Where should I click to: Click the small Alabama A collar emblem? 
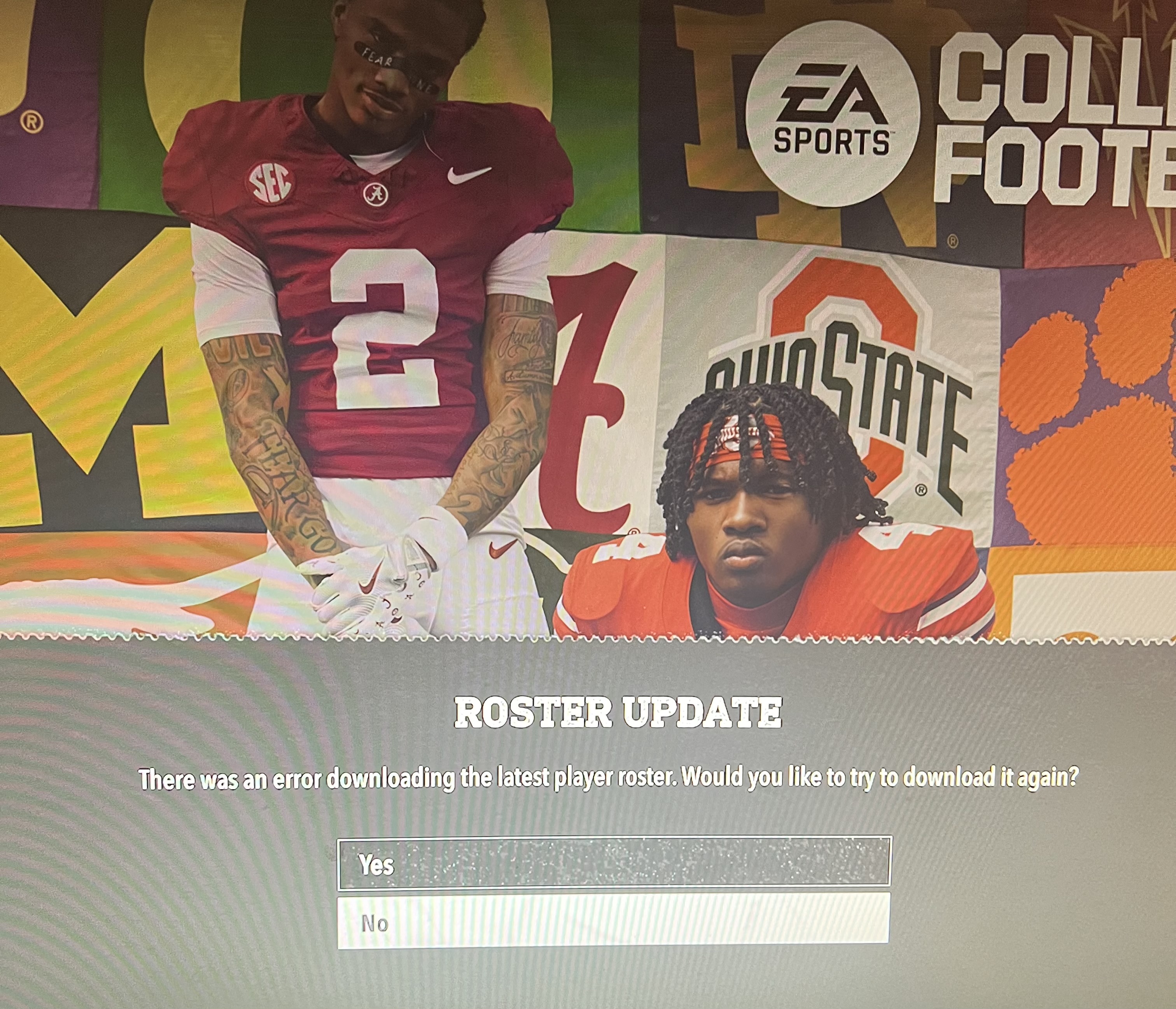[375, 196]
